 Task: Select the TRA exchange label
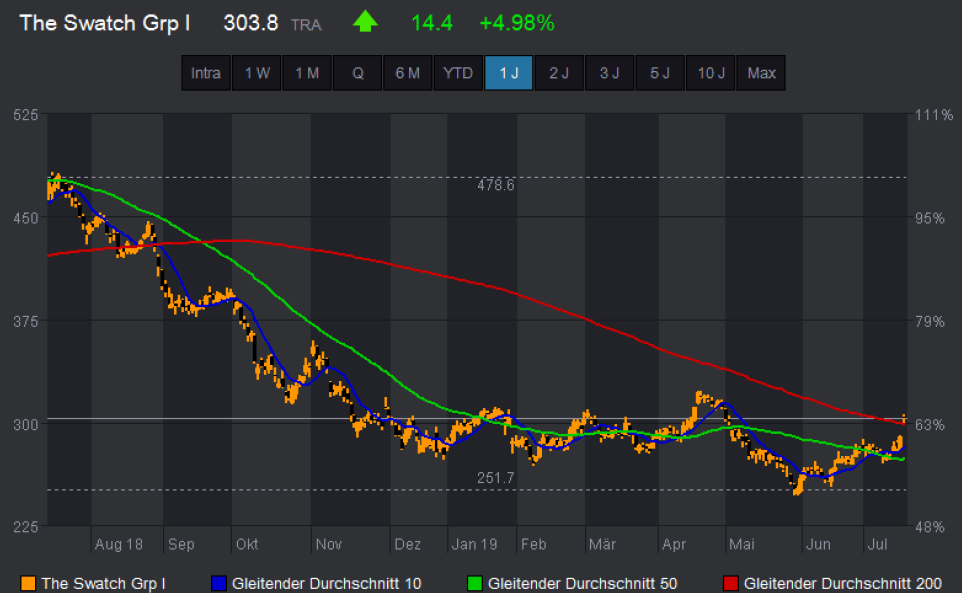tap(306, 25)
